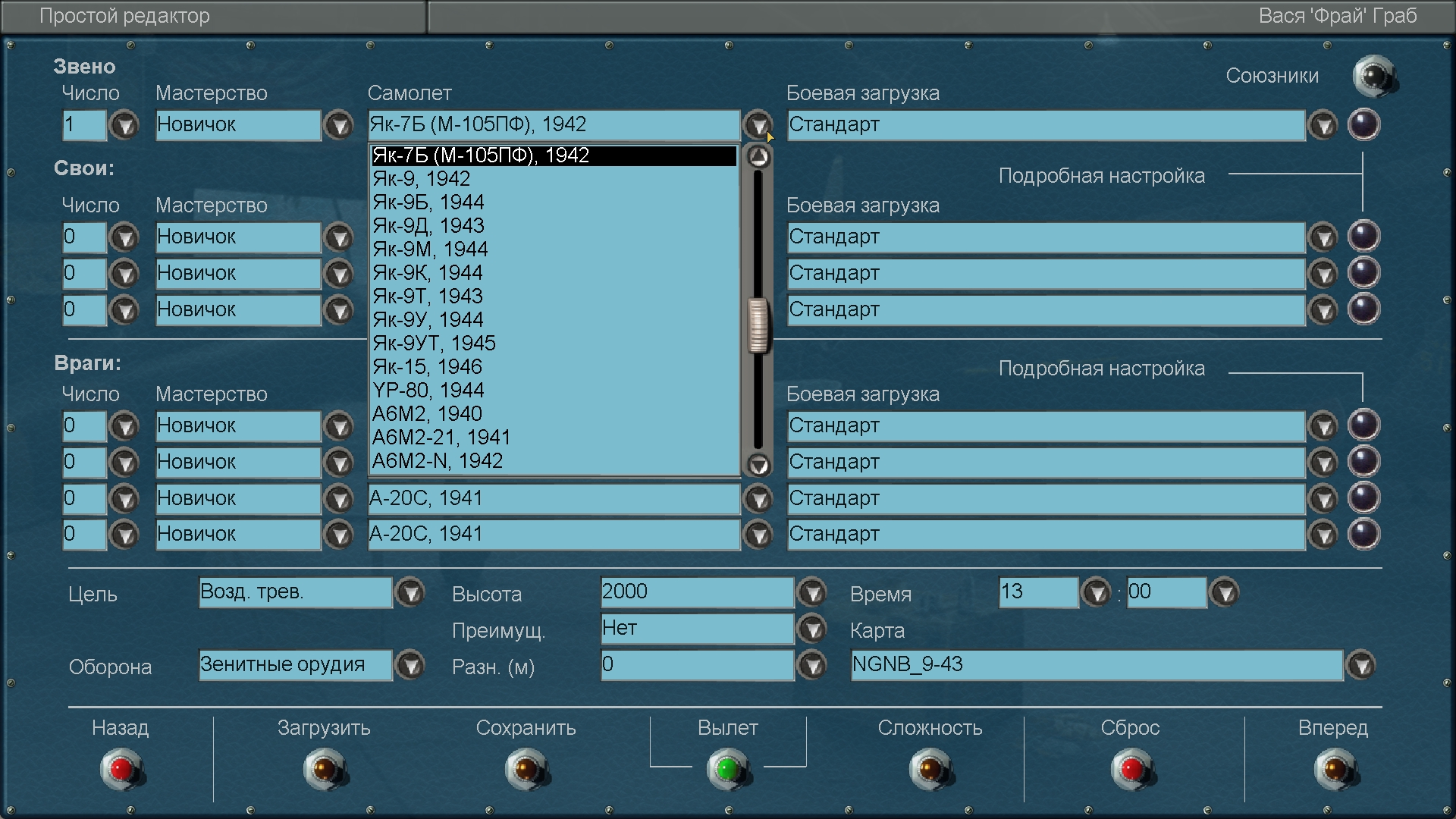Image resolution: width=1456 pixels, height=819 pixels.
Task: Click the aircraft list scrollbar handle
Action: [x=758, y=326]
